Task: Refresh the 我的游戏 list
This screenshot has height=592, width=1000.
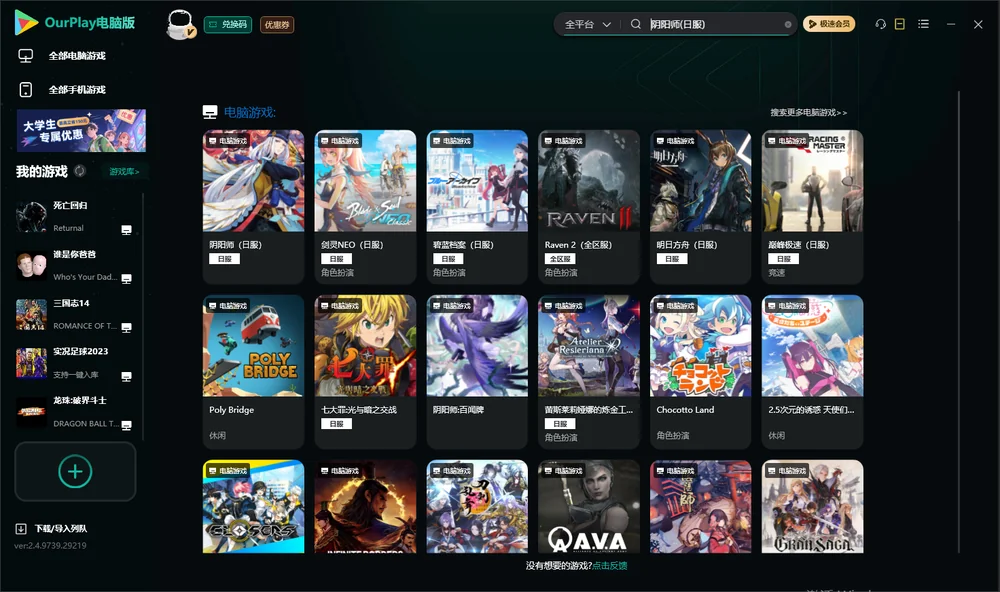Action: tap(80, 171)
